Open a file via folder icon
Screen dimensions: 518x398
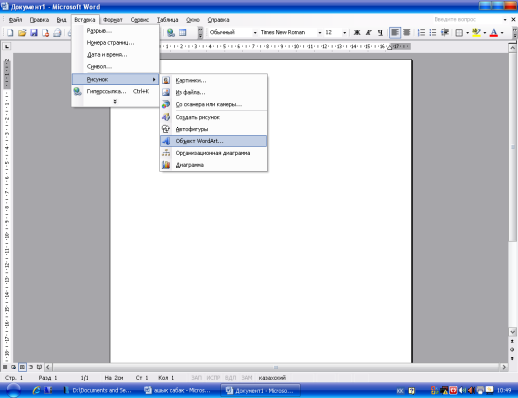tap(22, 33)
